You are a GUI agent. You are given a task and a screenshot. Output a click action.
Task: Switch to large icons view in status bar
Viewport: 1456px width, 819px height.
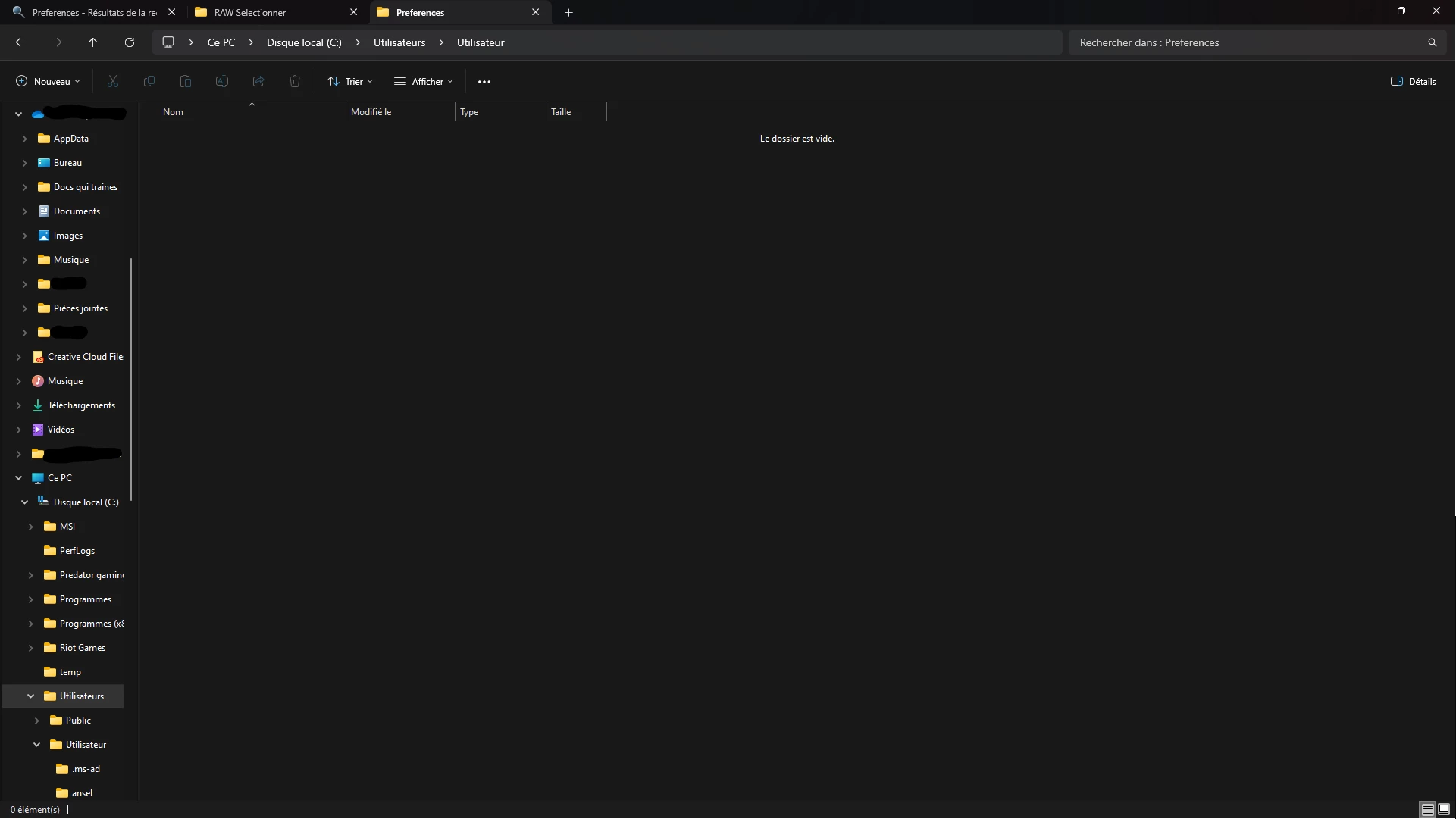(x=1444, y=809)
